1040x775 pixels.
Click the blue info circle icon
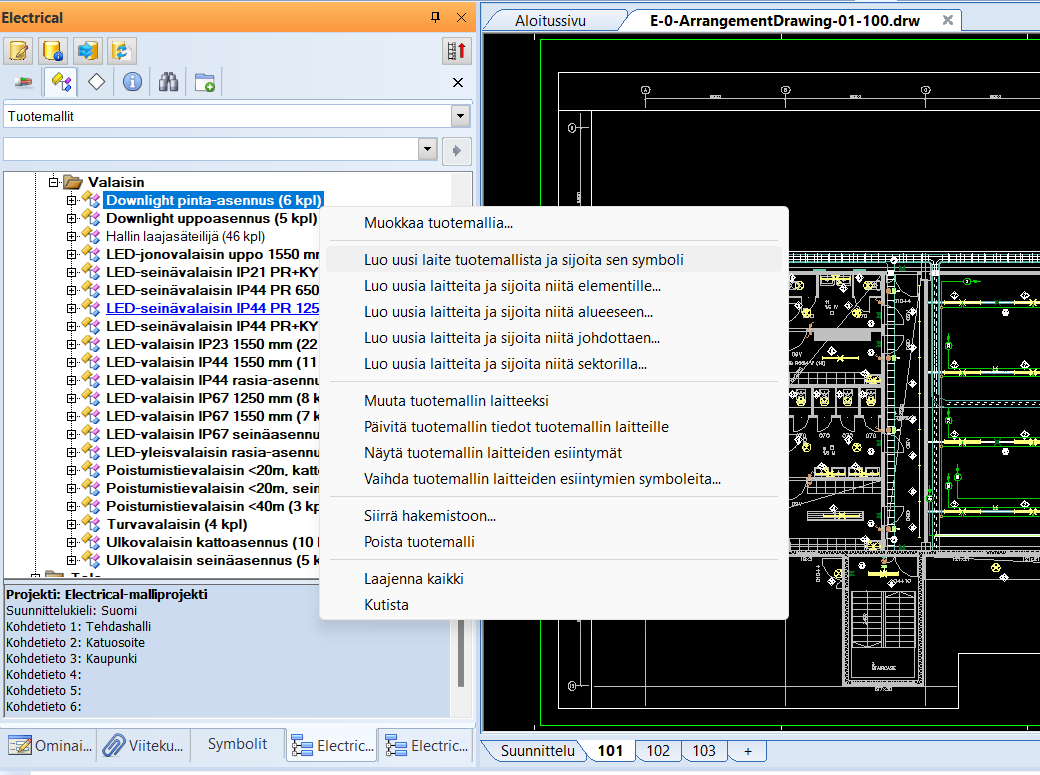click(132, 82)
